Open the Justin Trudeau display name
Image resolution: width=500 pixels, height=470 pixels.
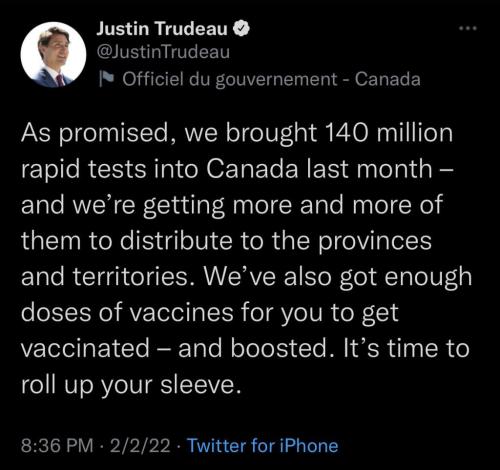coord(162,28)
